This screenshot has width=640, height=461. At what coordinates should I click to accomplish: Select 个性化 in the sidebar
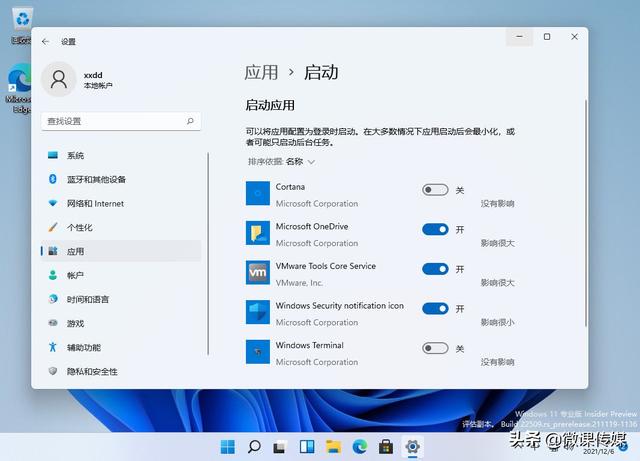point(121,227)
